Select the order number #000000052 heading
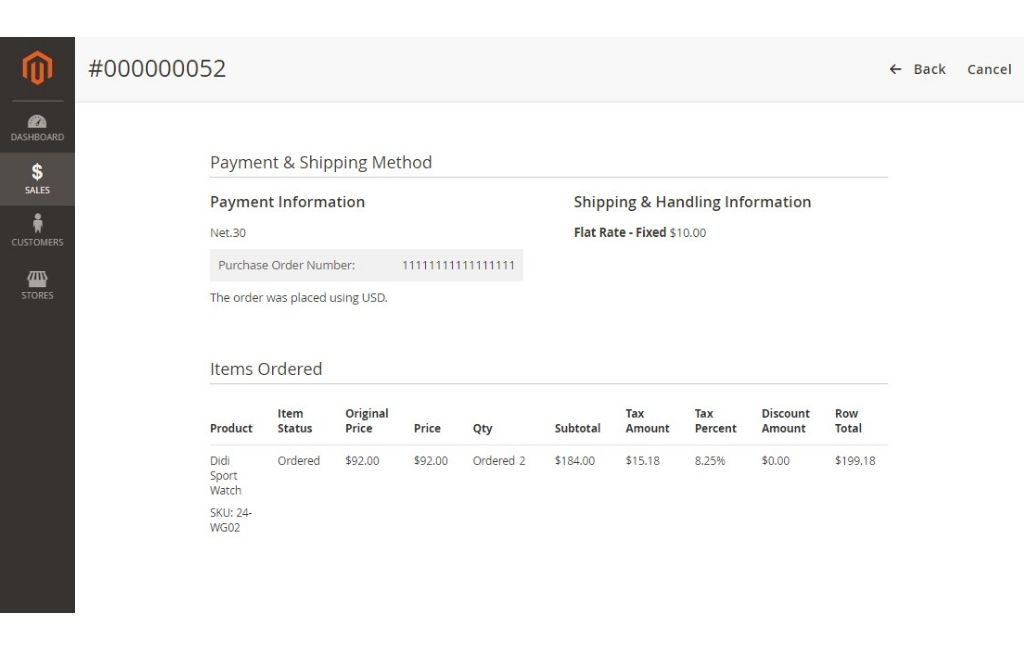 (157, 69)
